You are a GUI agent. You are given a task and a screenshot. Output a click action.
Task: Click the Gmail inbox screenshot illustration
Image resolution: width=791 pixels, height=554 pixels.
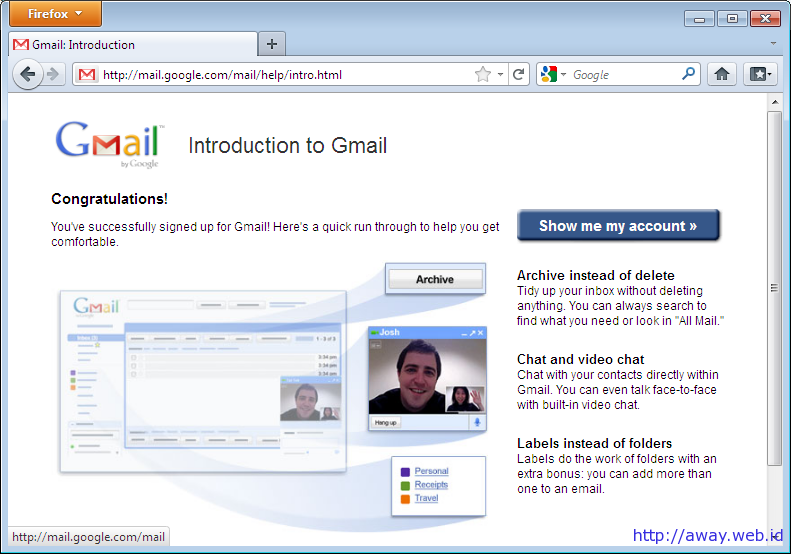(203, 381)
